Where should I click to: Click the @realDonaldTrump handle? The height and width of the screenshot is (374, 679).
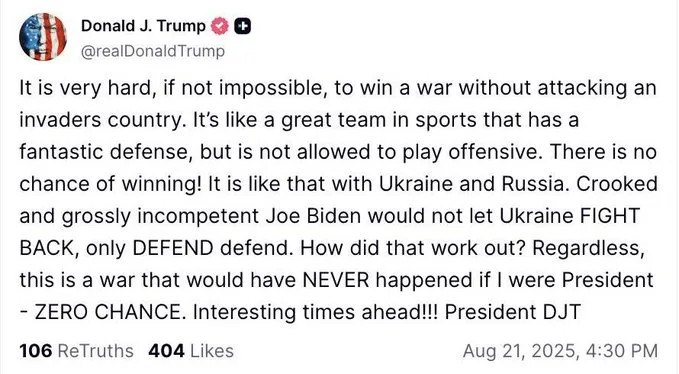click(153, 51)
